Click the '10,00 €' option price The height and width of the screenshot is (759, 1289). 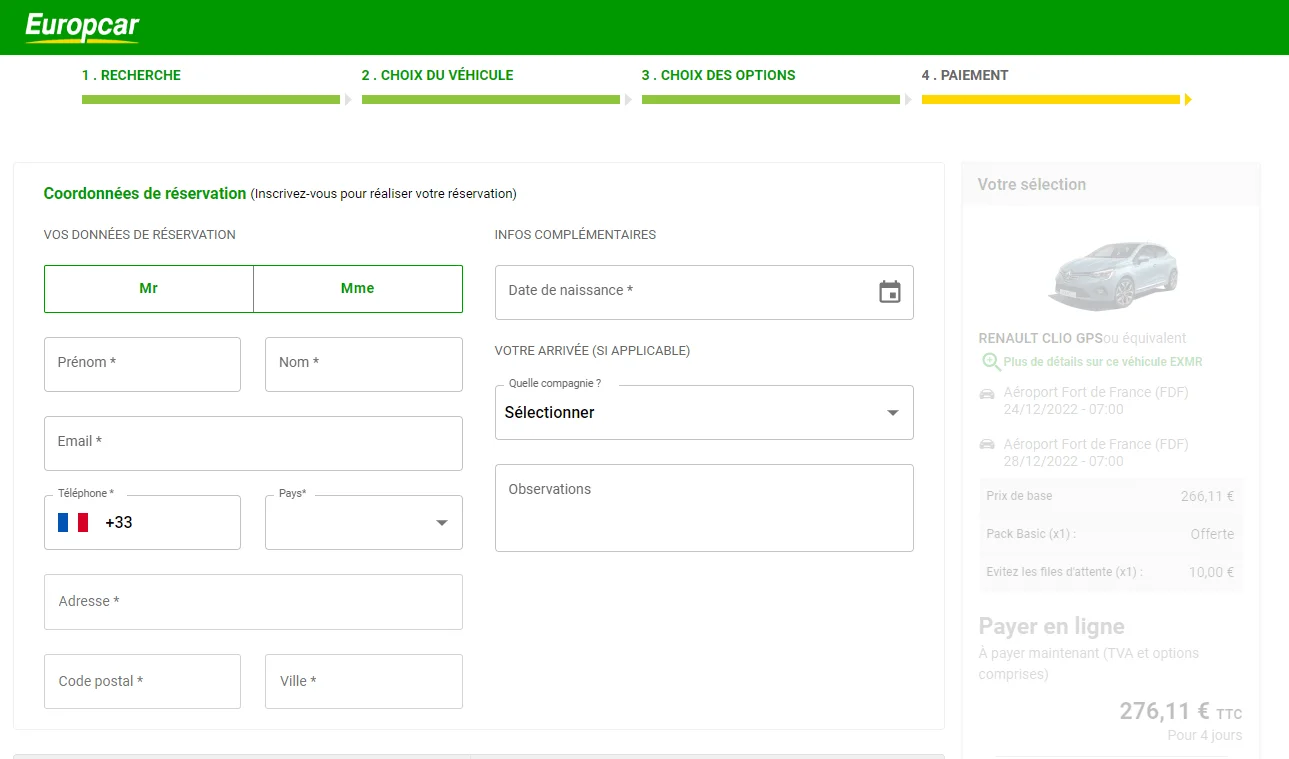coord(1211,572)
